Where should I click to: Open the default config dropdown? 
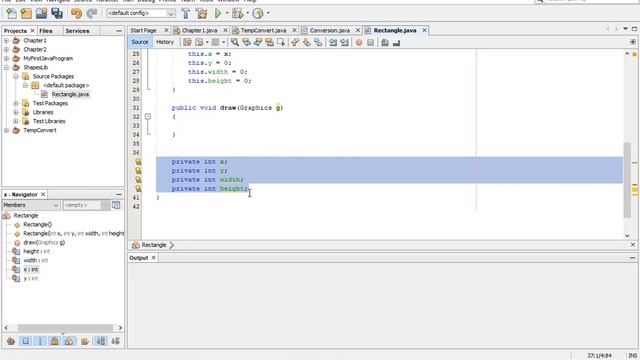coord(141,13)
